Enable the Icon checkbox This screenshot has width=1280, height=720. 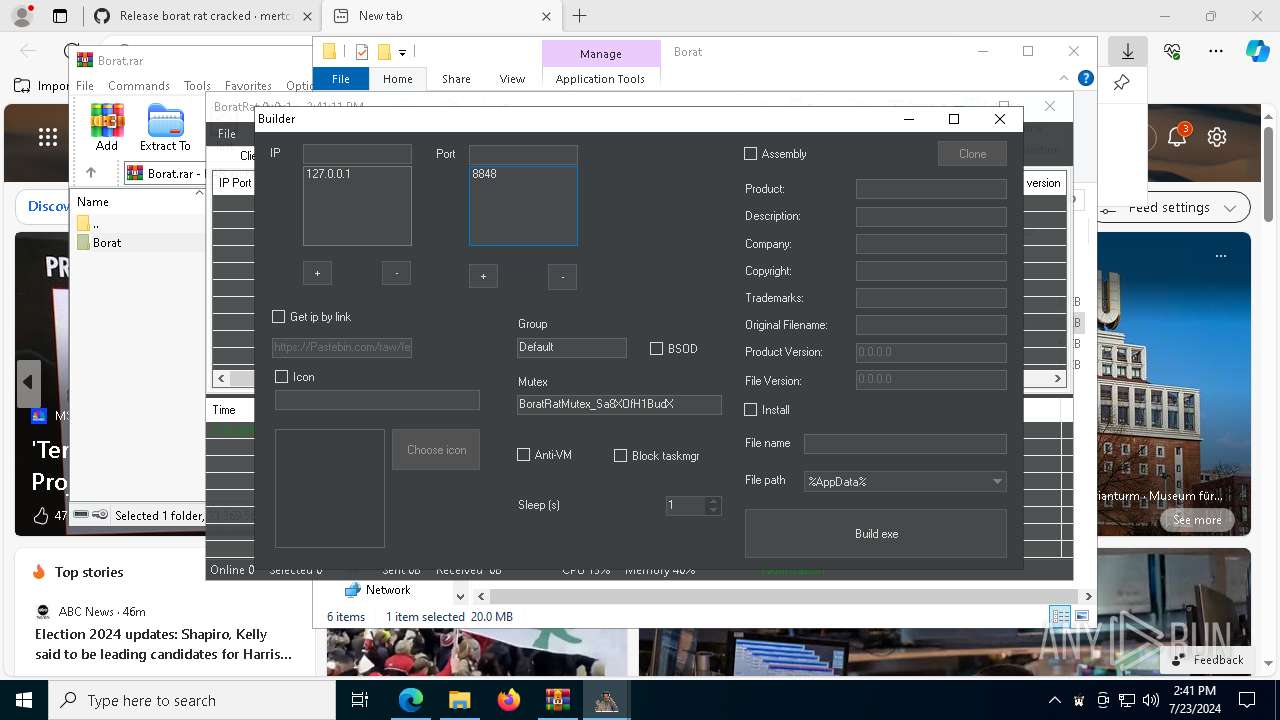coord(282,377)
